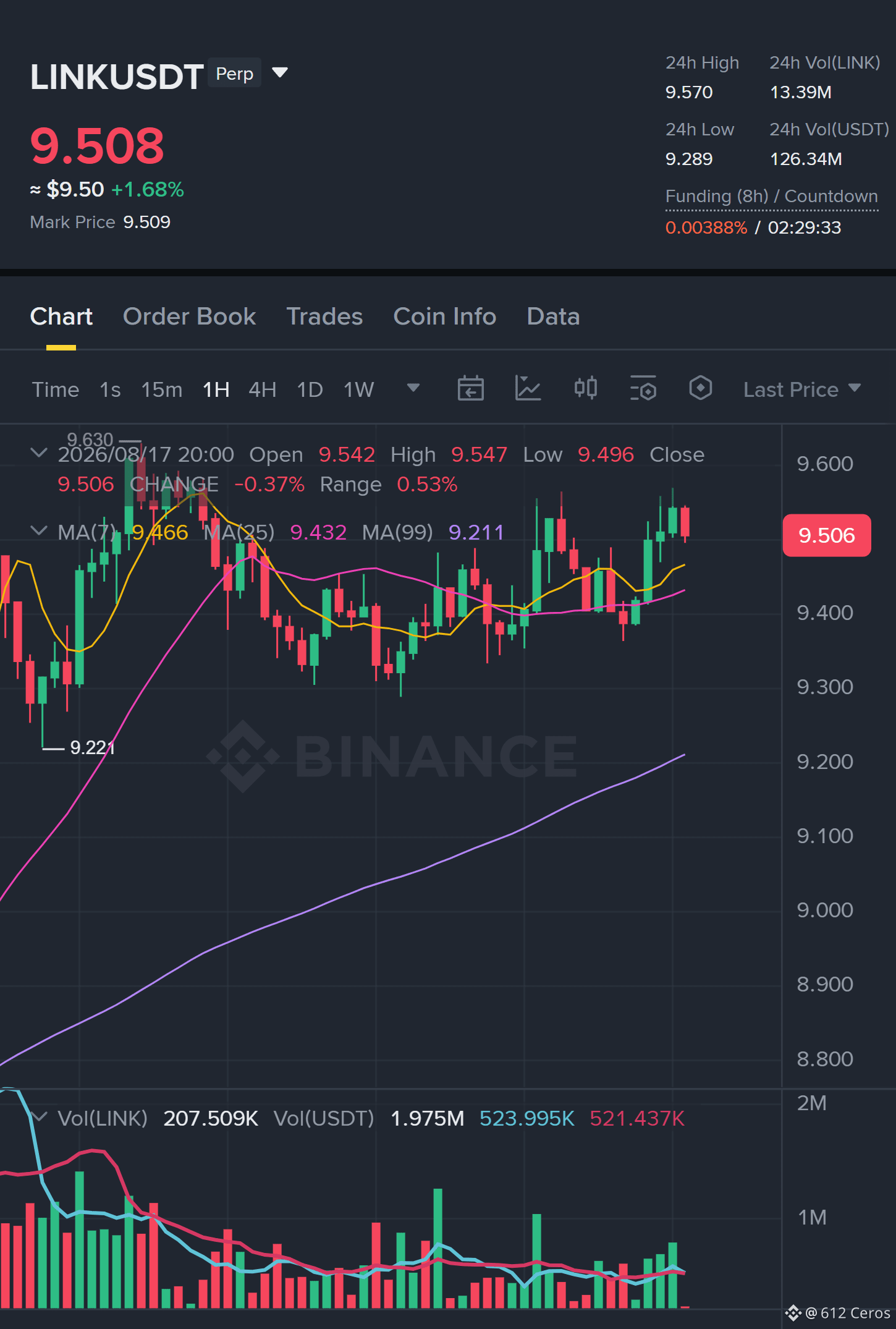
Task: Tap the 521.437K volume MA value
Action: pos(637,1118)
